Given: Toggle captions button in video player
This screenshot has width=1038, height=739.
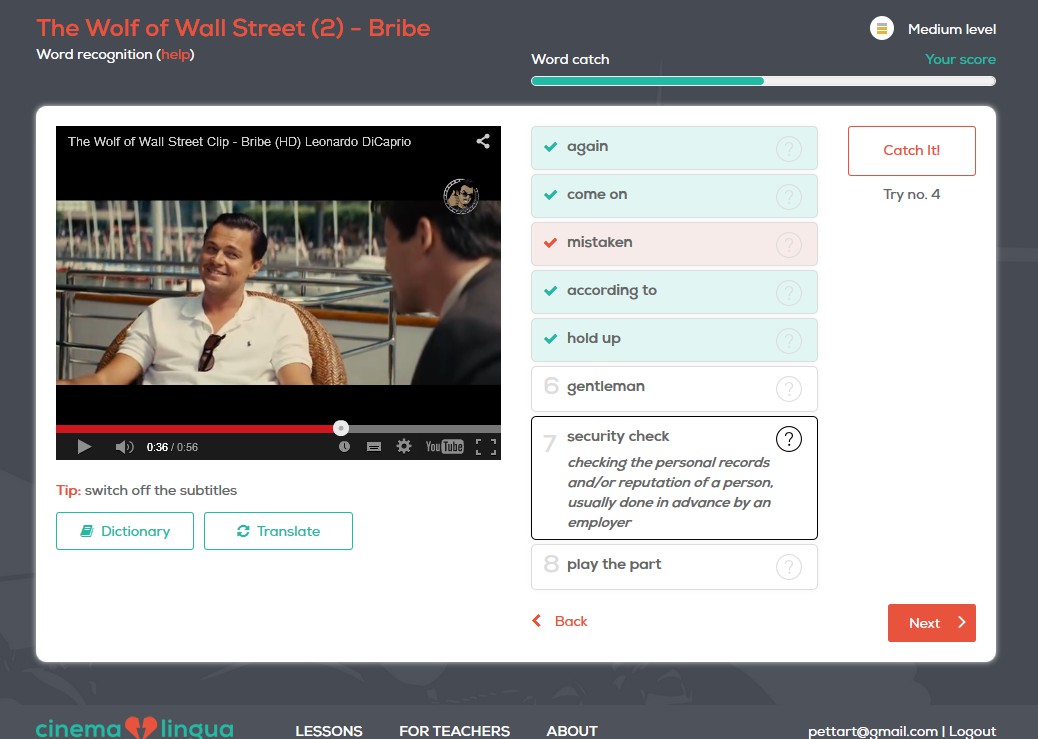Looking at the screenshot, I should 374,447.
